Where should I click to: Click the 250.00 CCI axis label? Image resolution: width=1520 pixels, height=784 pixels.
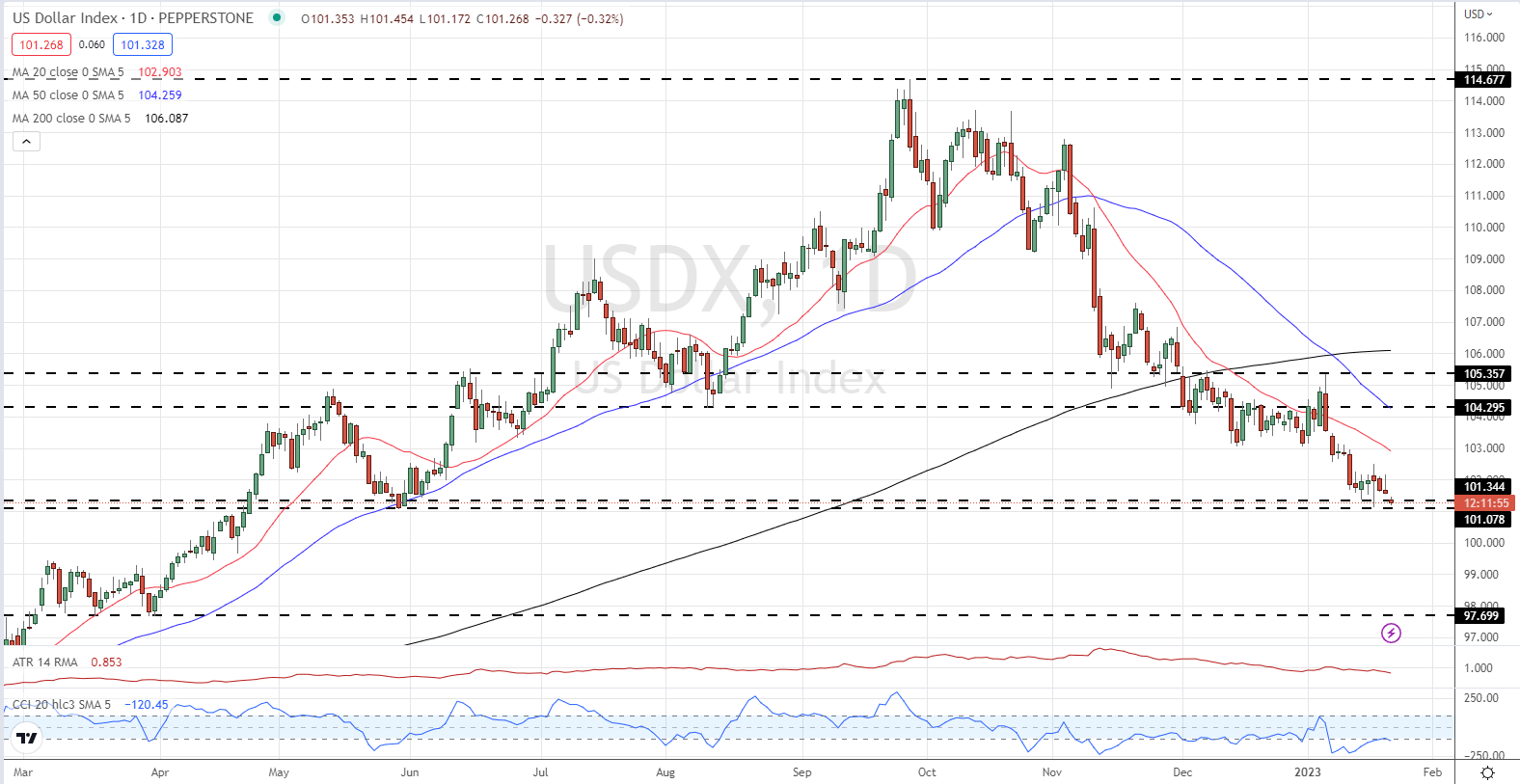click(1481, 698)
